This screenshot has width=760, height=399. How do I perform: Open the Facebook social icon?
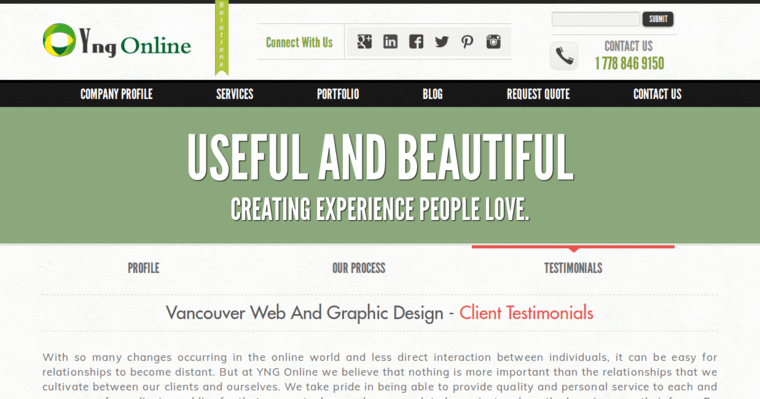point(416,42)
